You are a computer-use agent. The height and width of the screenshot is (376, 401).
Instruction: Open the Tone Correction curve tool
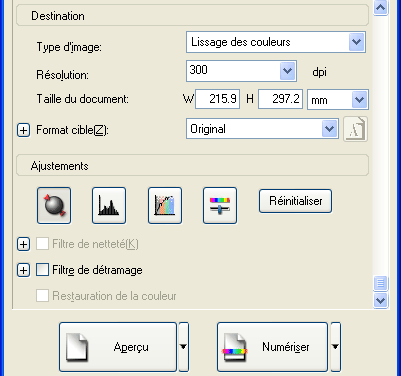click(x=165, y=205)
